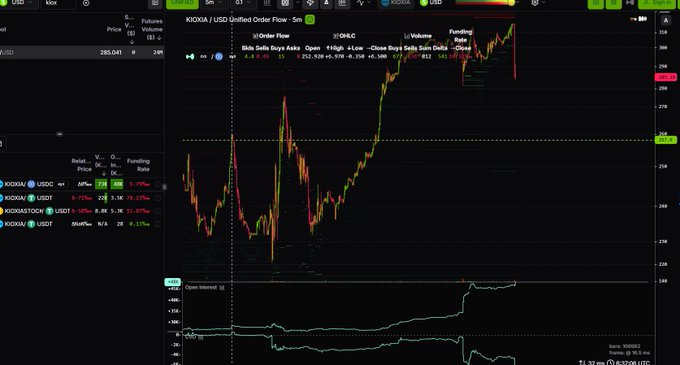
Task: Click the 32 ms latency indicator
Action: tap(592, 362)
